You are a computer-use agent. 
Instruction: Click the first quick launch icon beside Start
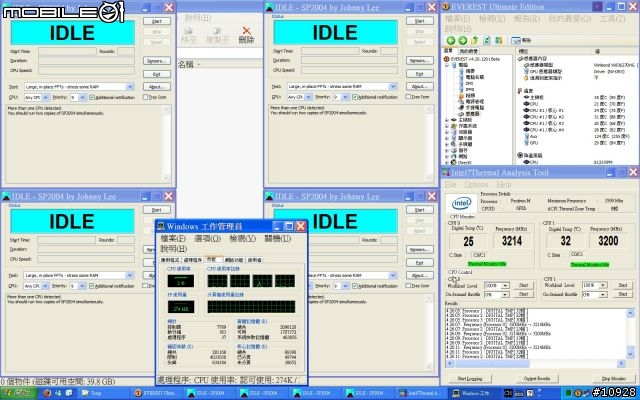[x=47, y=393]
